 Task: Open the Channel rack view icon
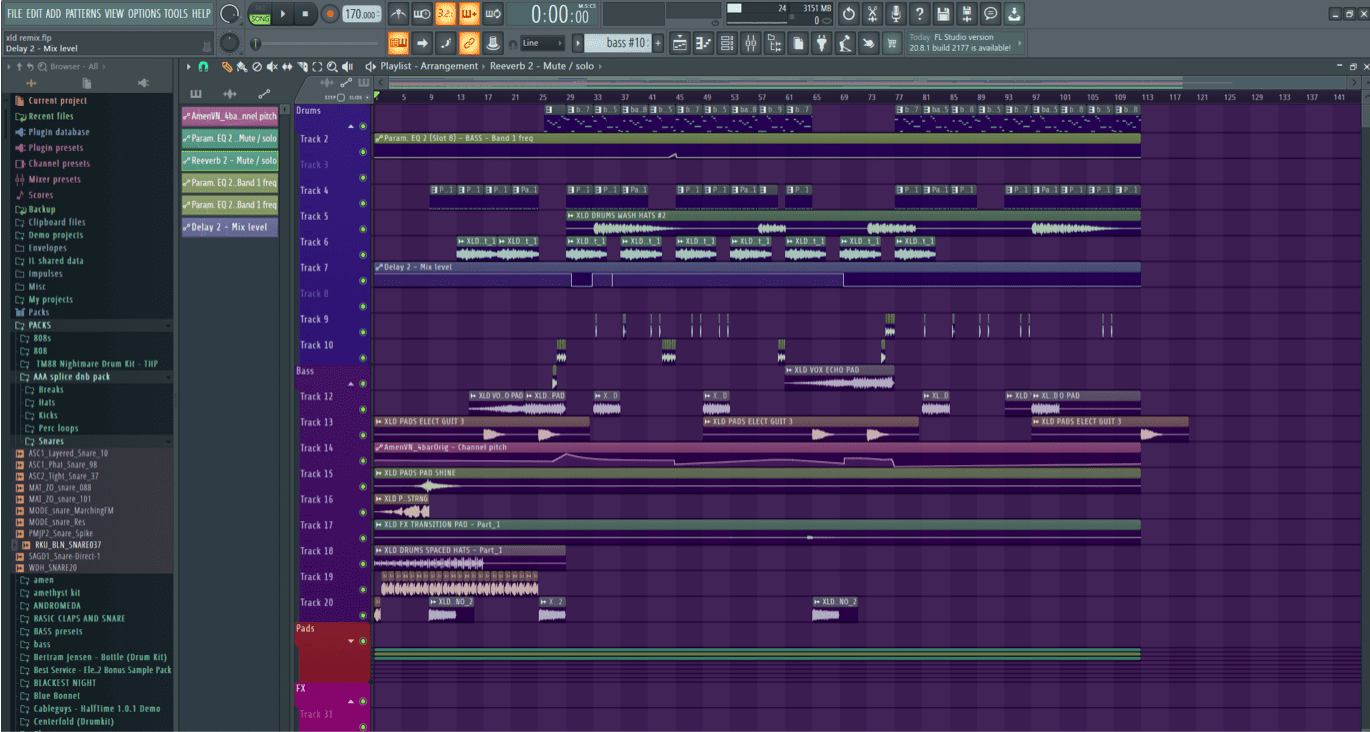pos(727,43)
